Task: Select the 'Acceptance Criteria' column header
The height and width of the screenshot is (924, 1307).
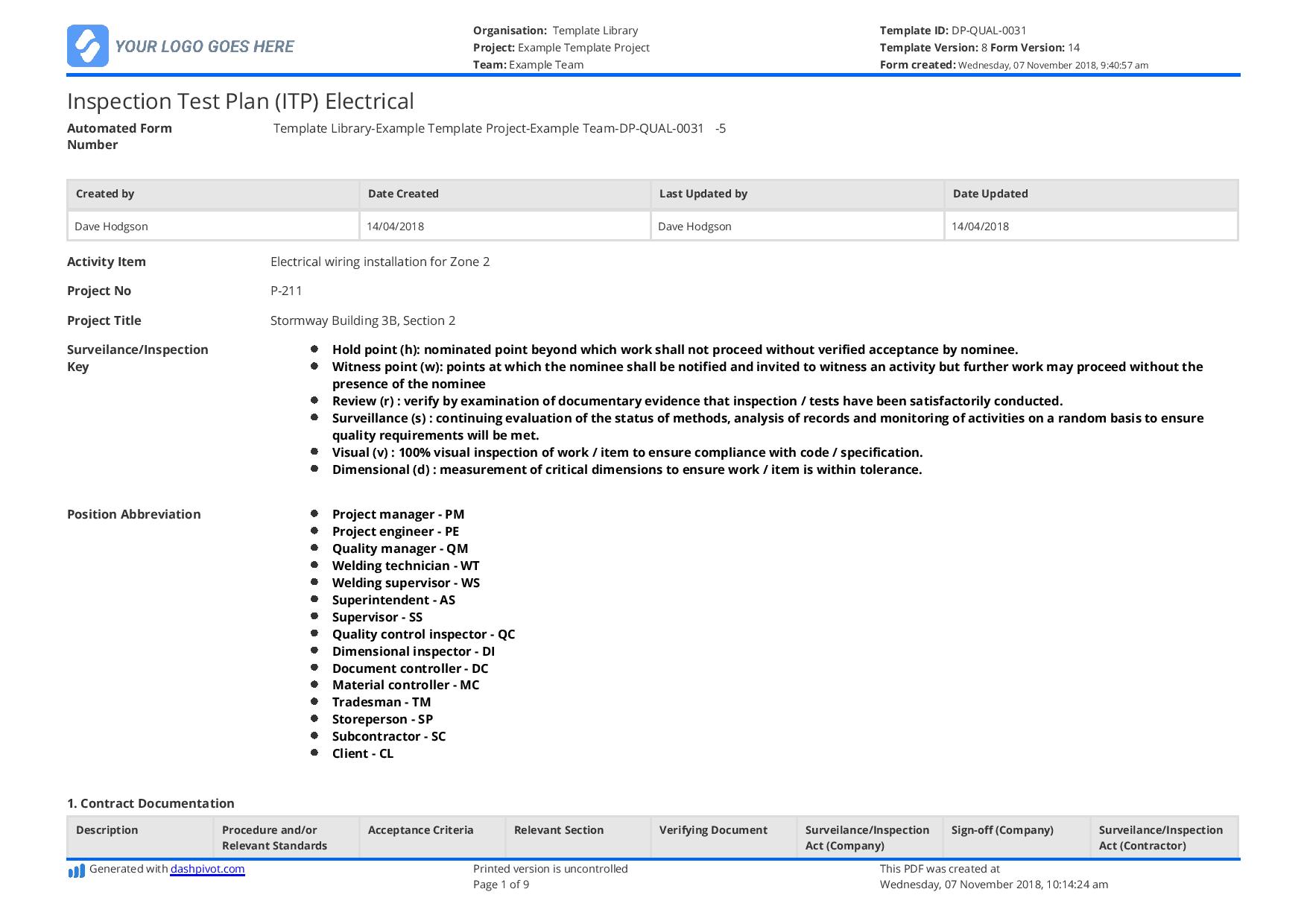Action: [420, 830]
